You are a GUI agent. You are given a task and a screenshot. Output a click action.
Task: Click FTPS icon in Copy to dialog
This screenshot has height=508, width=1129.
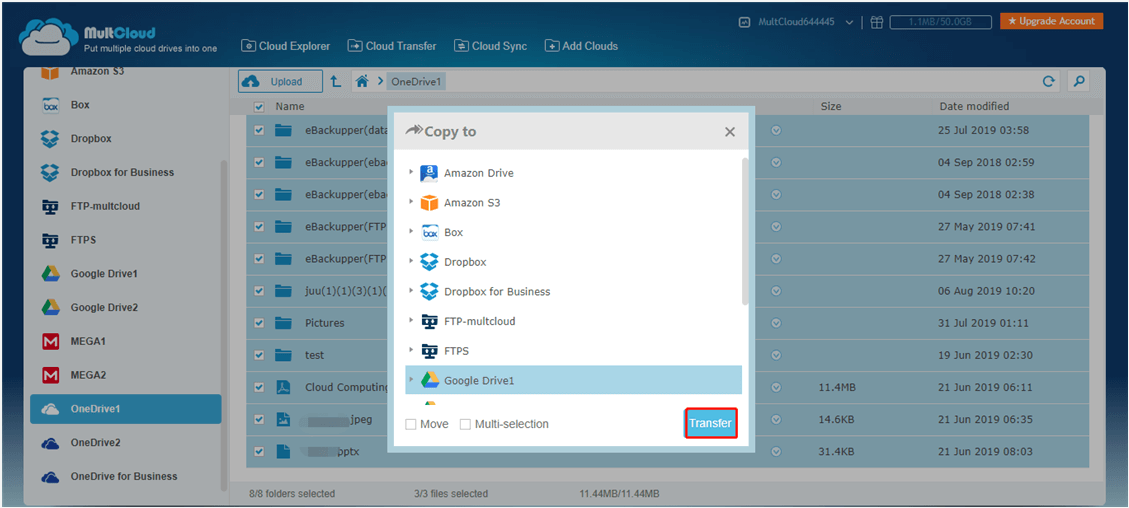429,351
